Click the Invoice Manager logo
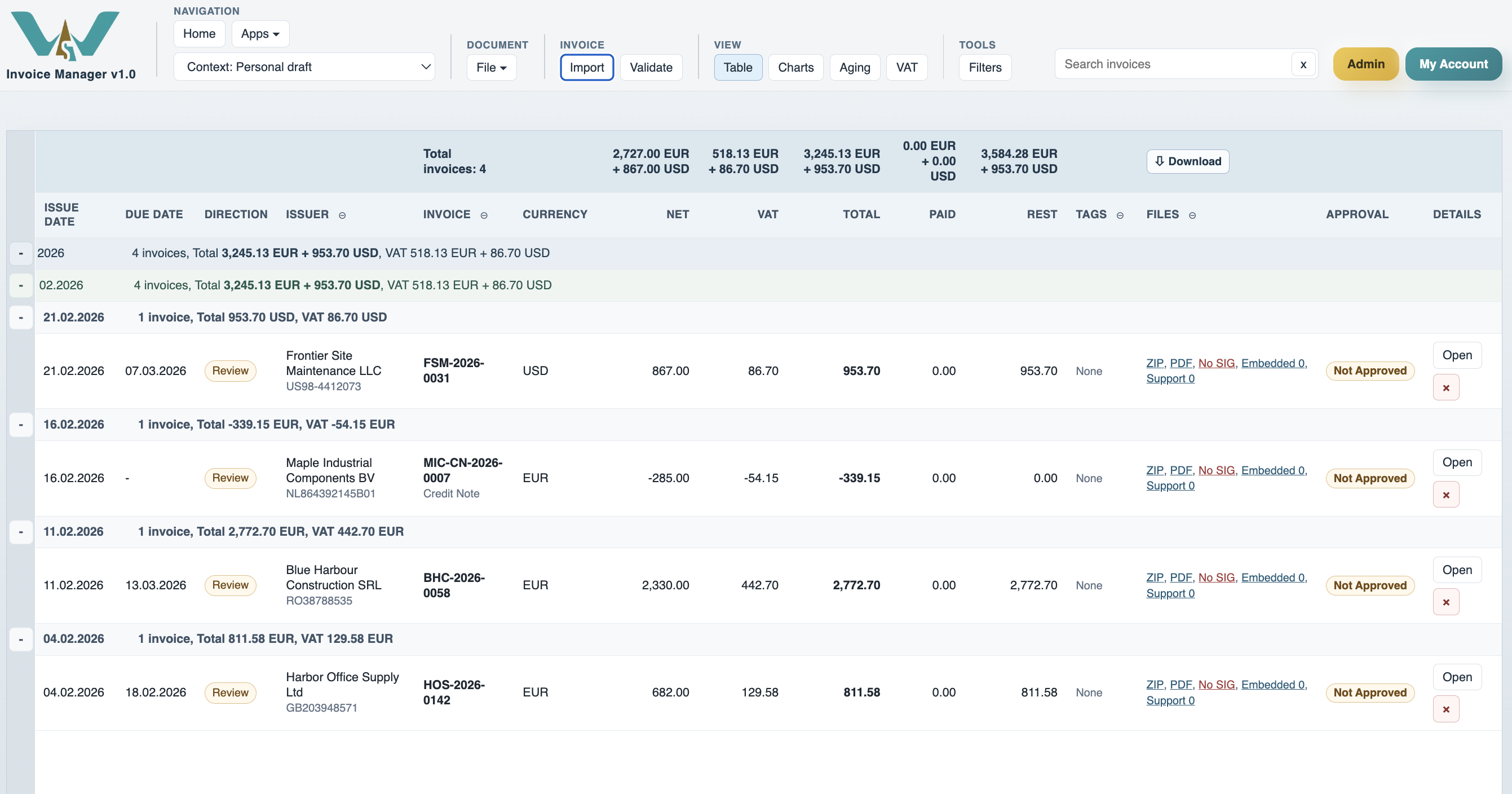This screenshot has width=1512, height=794. coord(65,36)
